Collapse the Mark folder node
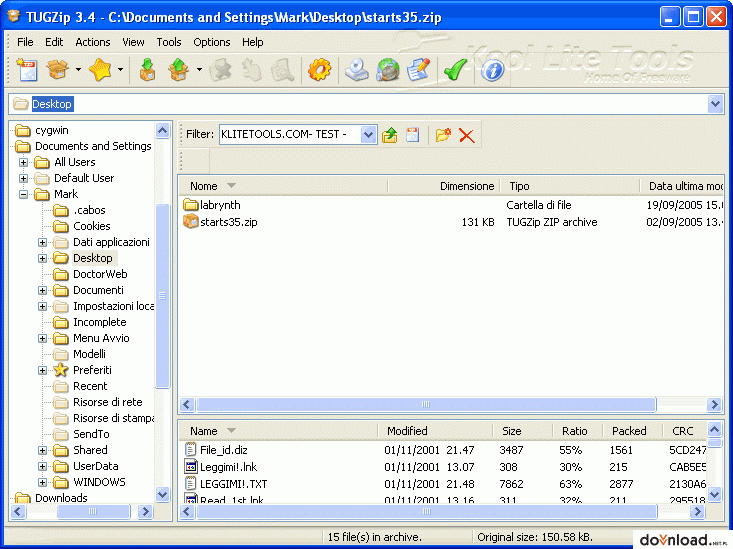 point(23,195)
